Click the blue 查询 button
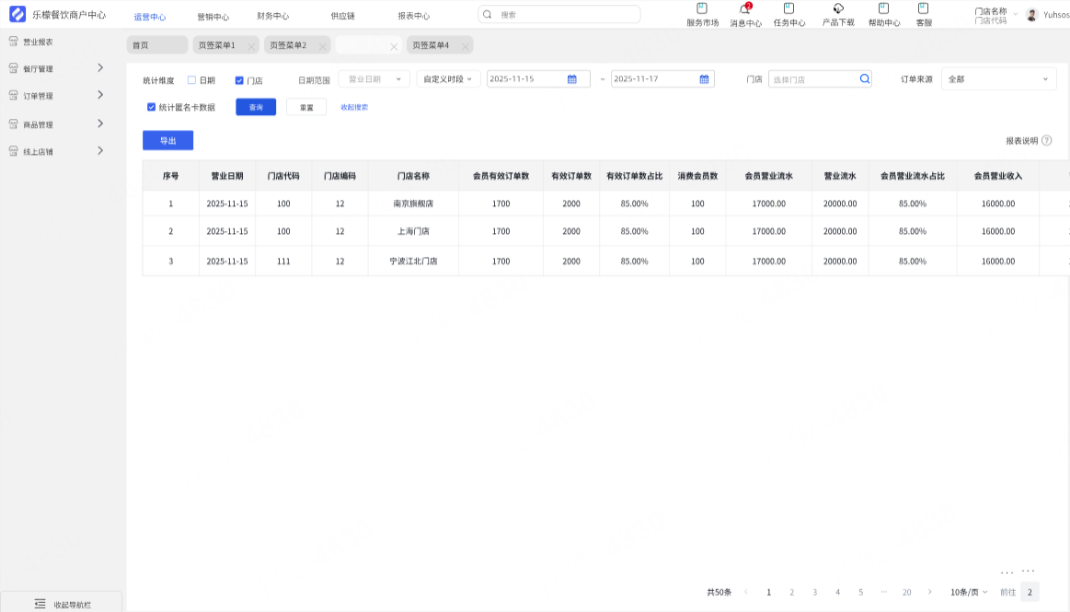Viewport: 1070px width, 612px height. [x=256, y=107]
